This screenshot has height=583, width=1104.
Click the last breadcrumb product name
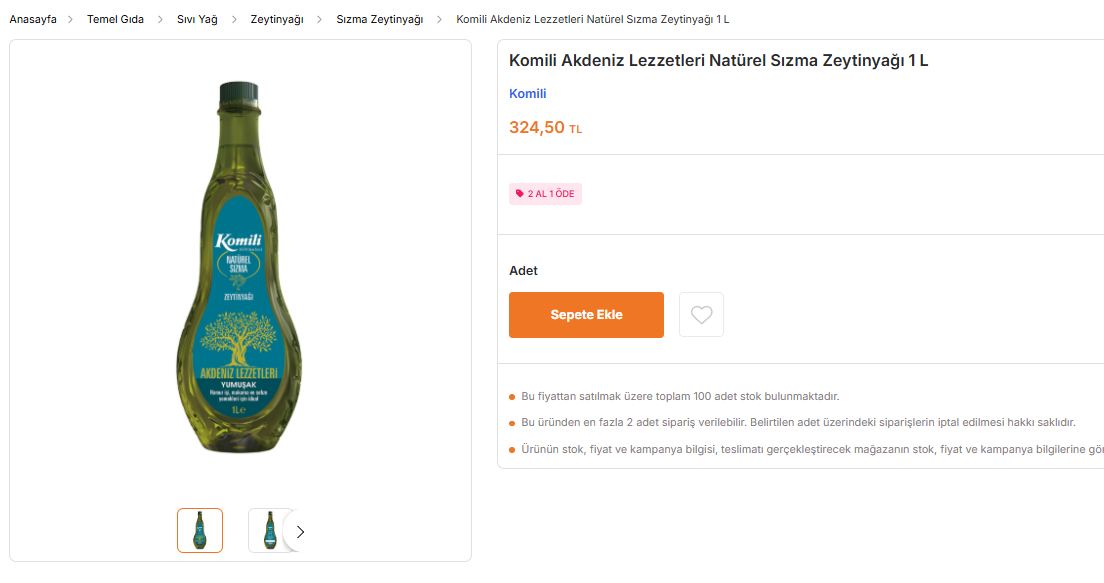coord(592,19)
